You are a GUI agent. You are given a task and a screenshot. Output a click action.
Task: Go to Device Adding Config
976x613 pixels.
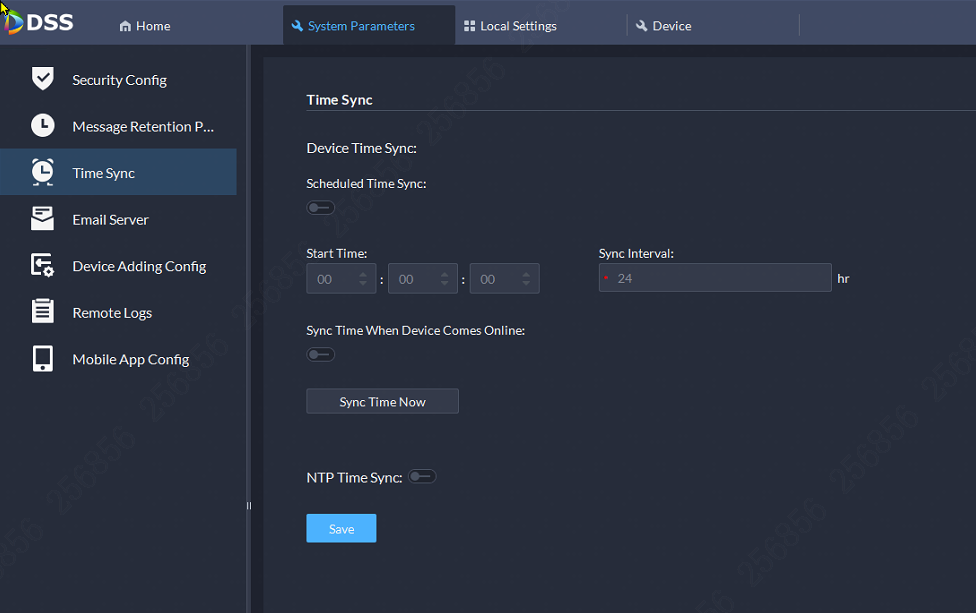118,266
